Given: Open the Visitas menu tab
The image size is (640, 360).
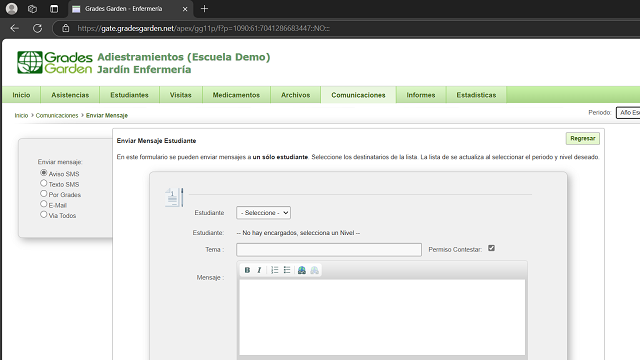Looking at the screenshot, I should pyautogui.click(x=180, y=95).
